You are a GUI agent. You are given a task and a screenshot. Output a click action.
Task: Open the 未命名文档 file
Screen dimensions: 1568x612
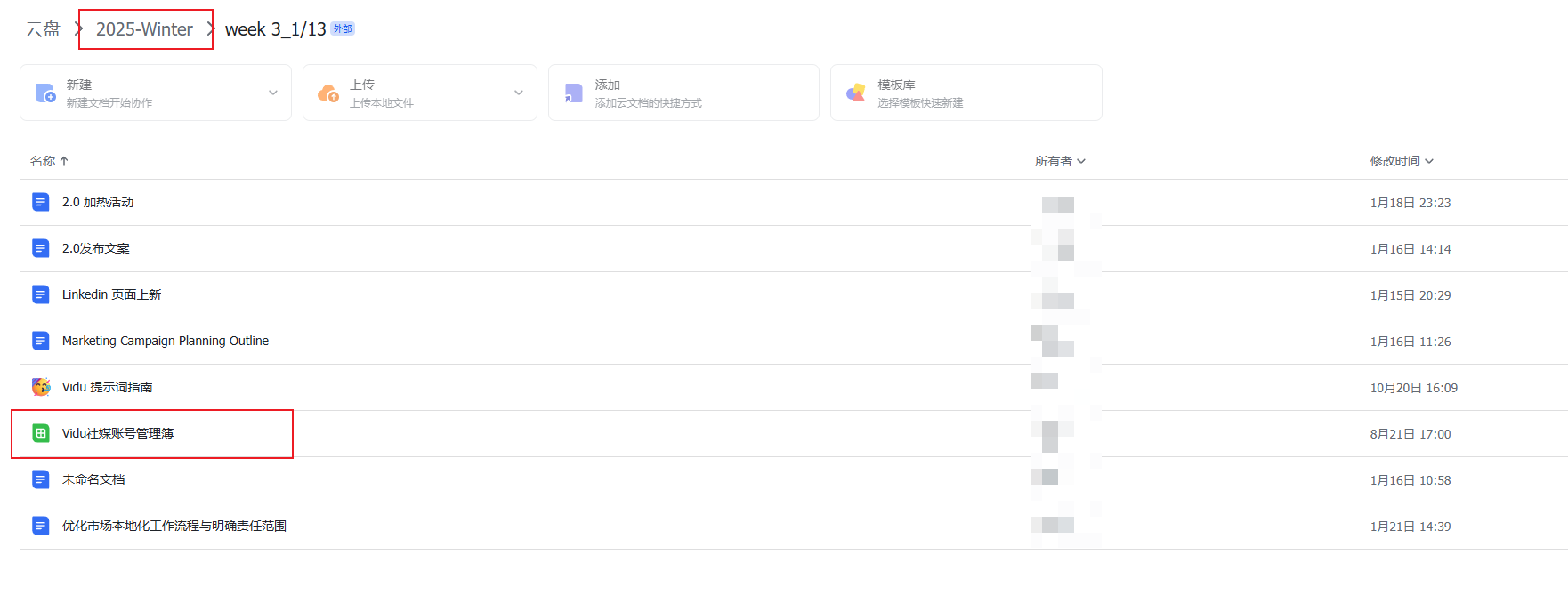tap(93, 479)
